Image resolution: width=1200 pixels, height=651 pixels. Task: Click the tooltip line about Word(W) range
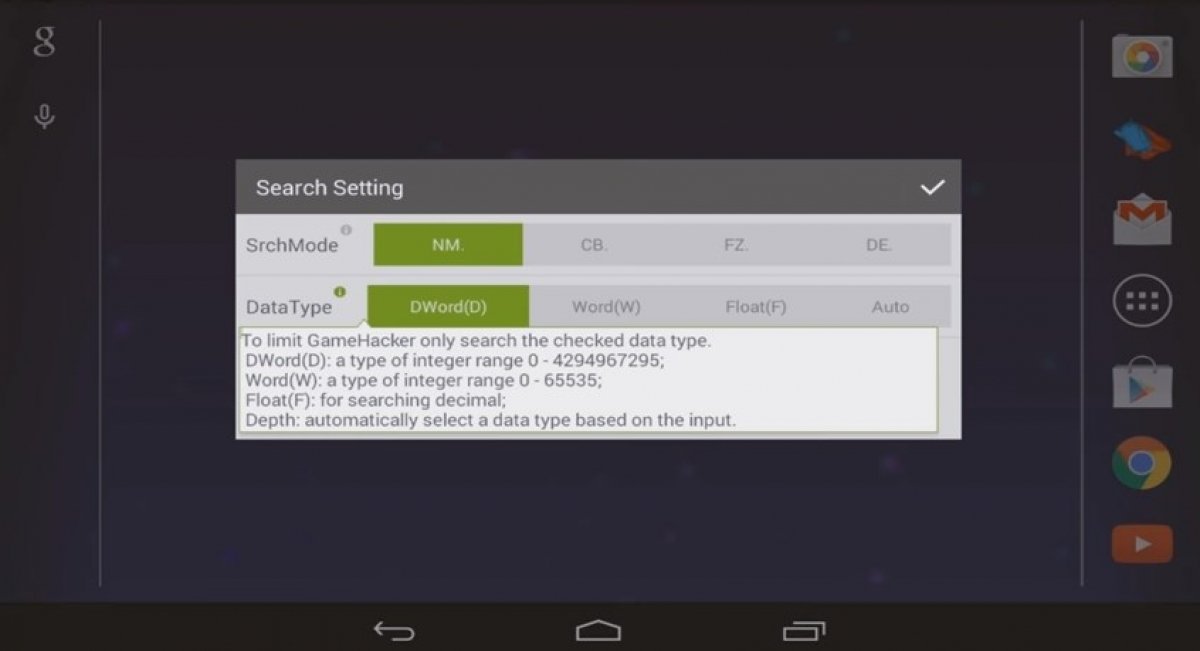tap(425, 381)
